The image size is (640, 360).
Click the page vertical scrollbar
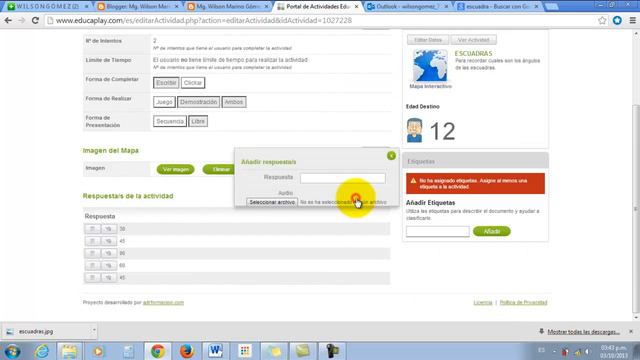coord(636,208)
